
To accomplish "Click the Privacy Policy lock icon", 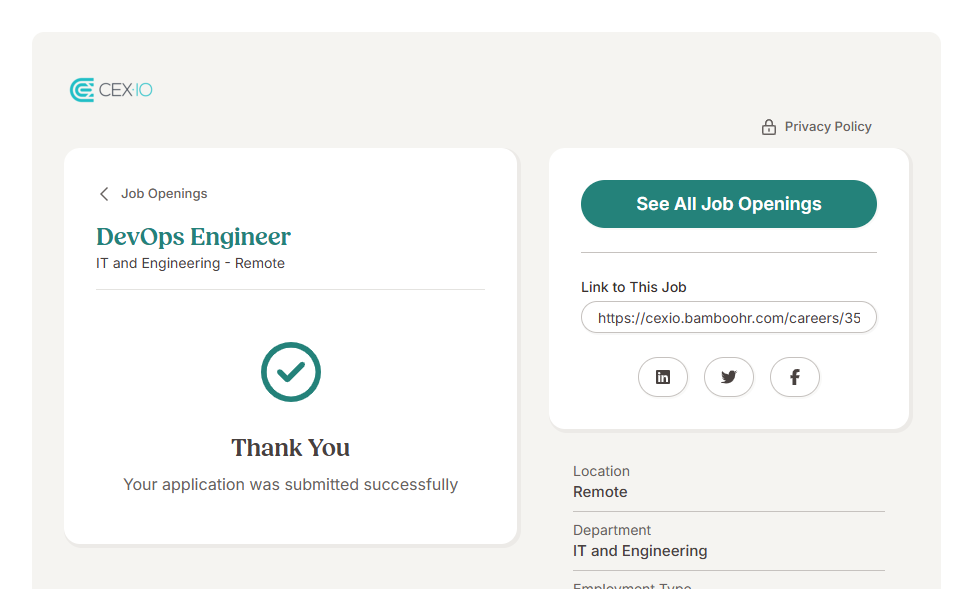I will coord(768,127).
